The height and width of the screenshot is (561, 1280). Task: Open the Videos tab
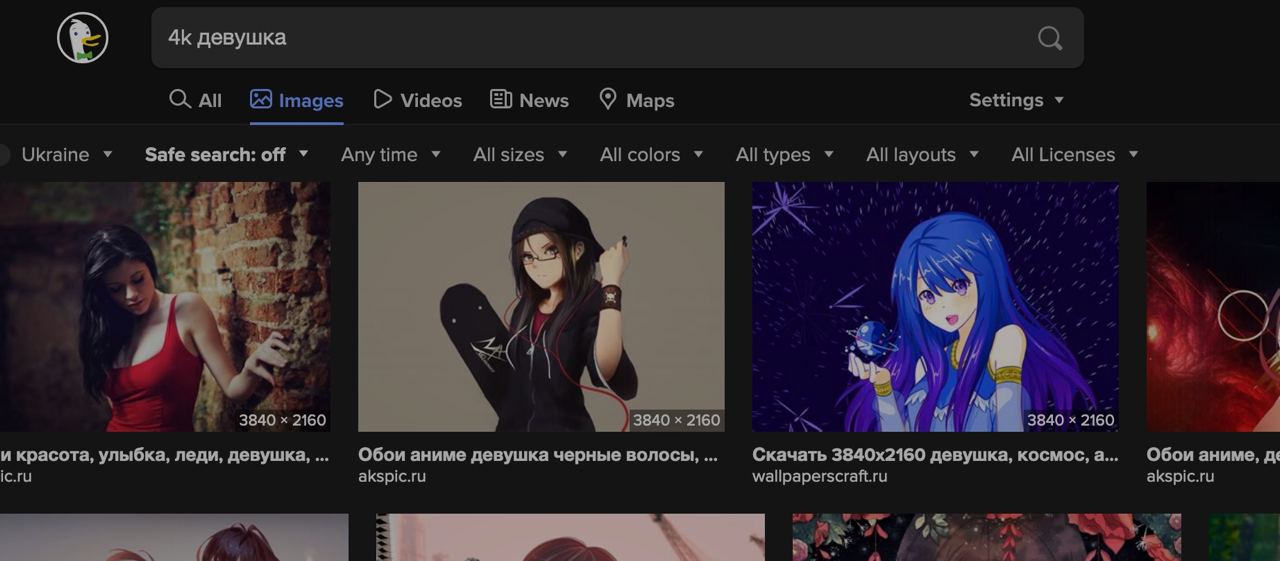(417, 100)
